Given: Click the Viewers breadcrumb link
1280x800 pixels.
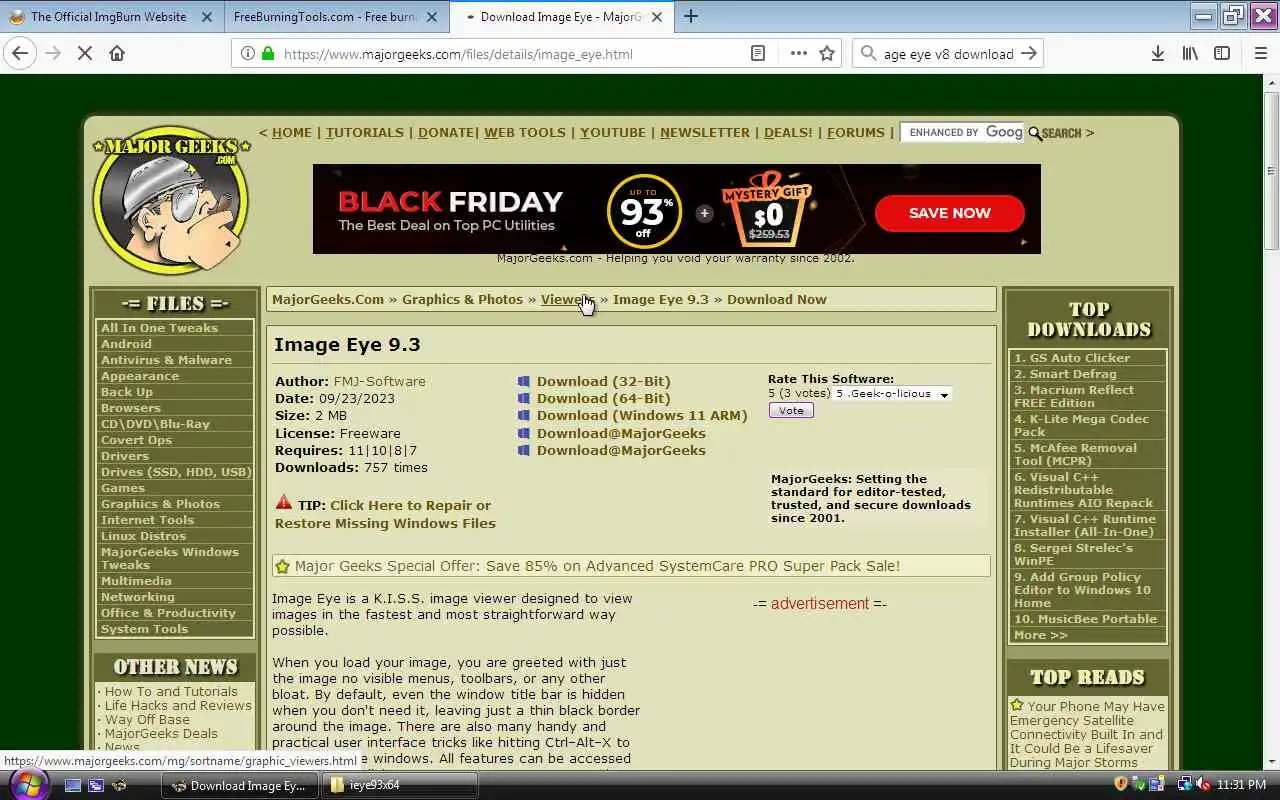Looking at the screenshot, I should [x=567, y=299].
